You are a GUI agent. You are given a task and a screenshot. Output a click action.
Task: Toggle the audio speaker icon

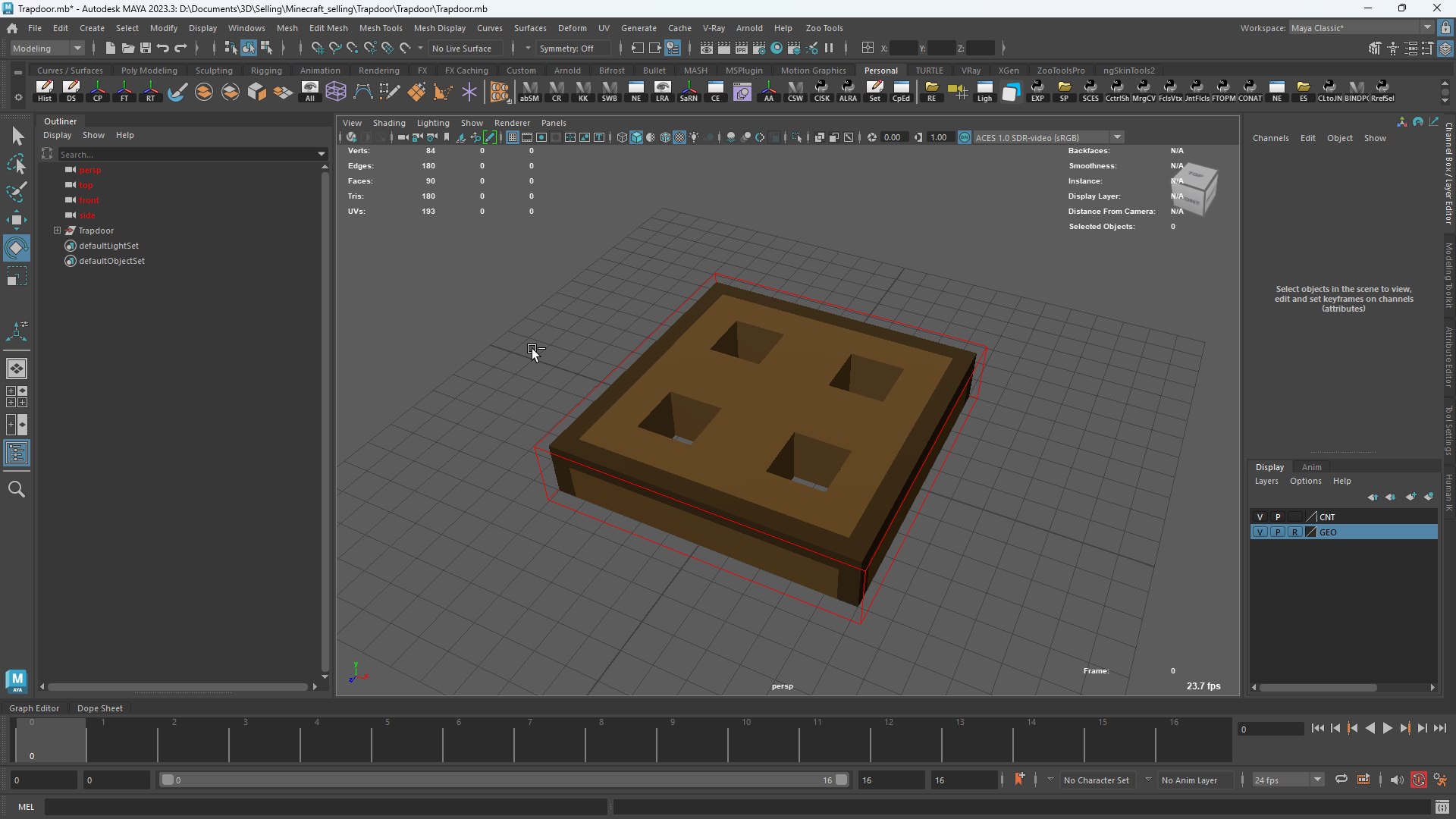click(1397, 780)
